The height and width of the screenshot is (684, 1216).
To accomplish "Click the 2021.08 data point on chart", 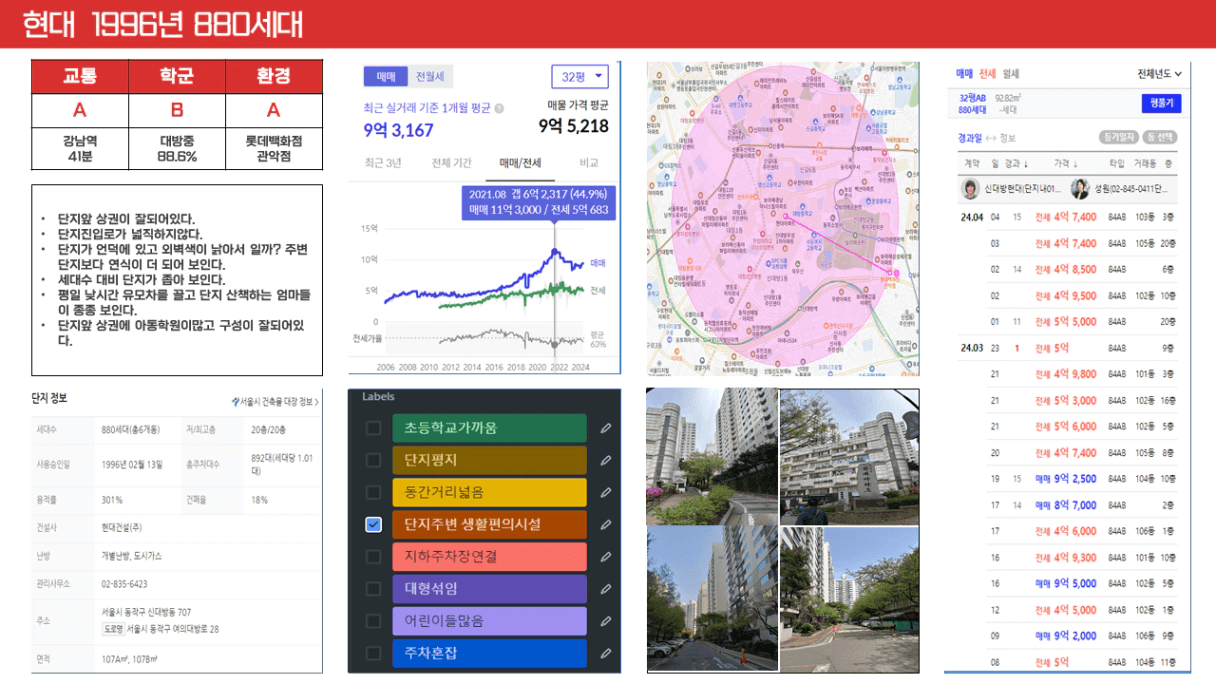I will click(555, 250).
